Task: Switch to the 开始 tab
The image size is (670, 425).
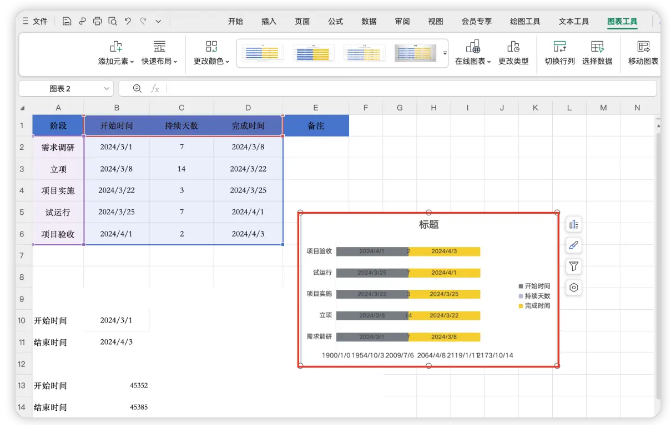Action: (235, 21)
